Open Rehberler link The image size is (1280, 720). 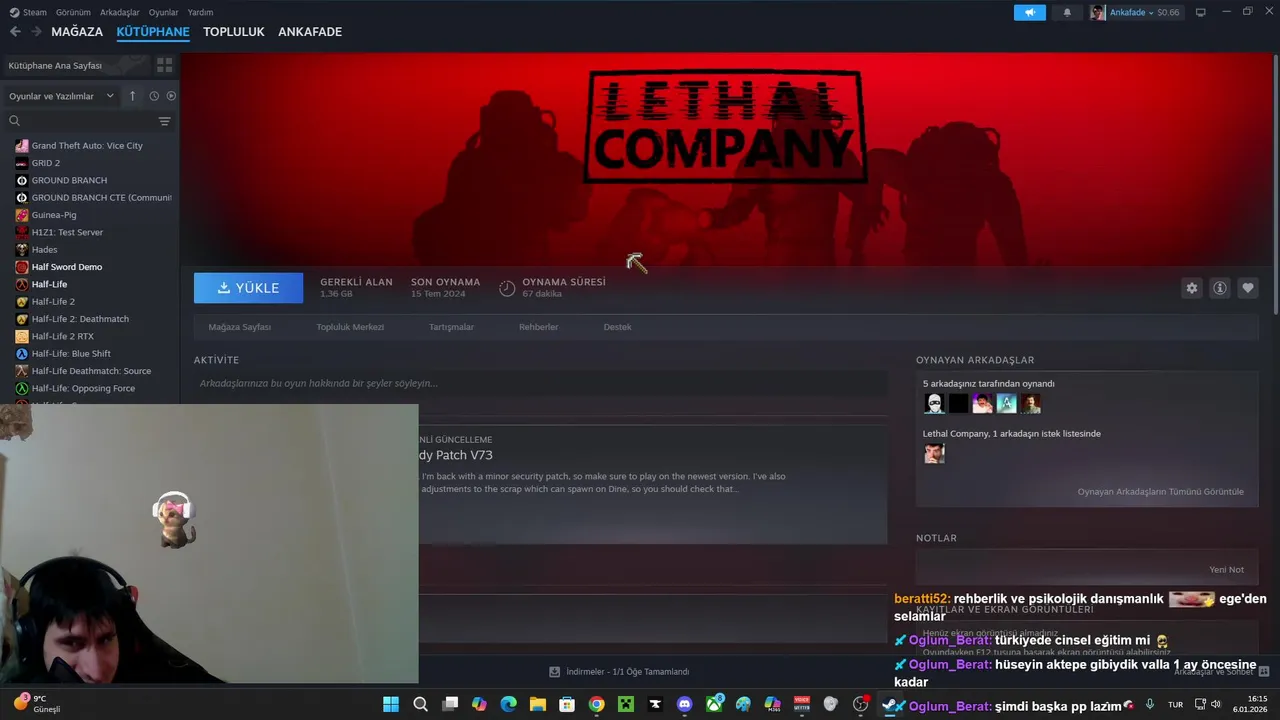click(x=538, y=327)
